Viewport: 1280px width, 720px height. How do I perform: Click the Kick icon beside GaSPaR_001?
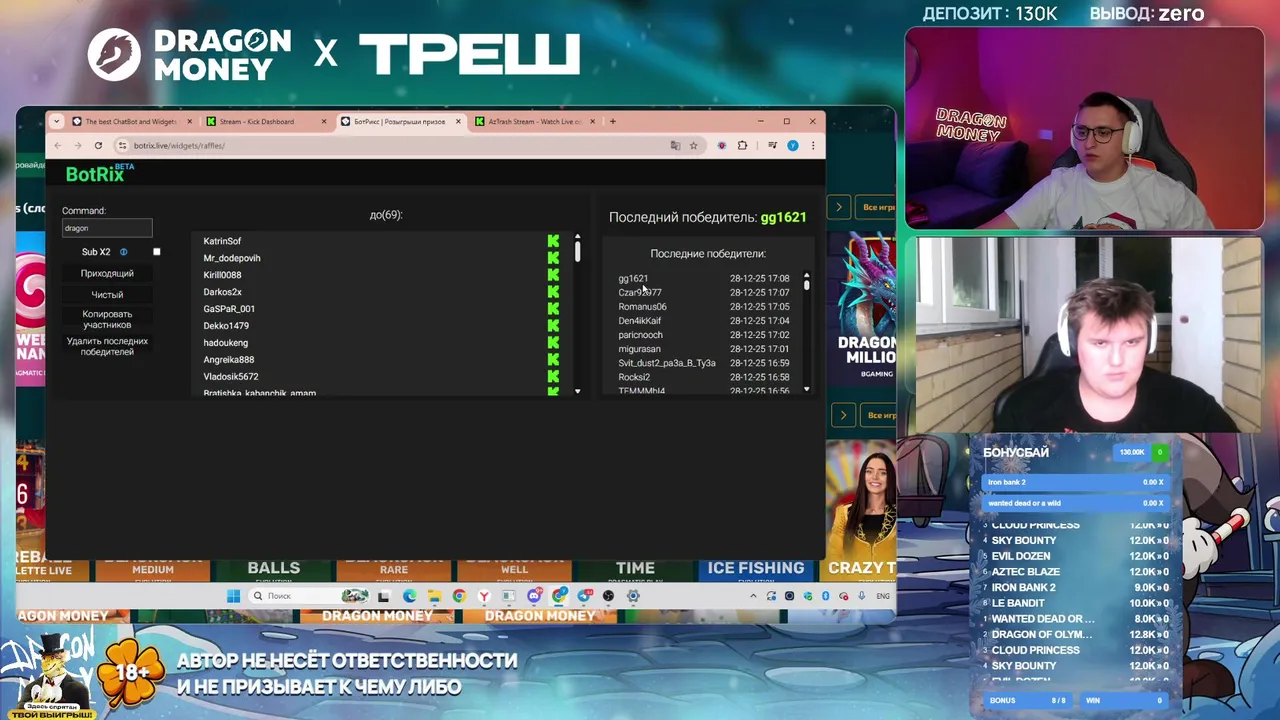553,309
